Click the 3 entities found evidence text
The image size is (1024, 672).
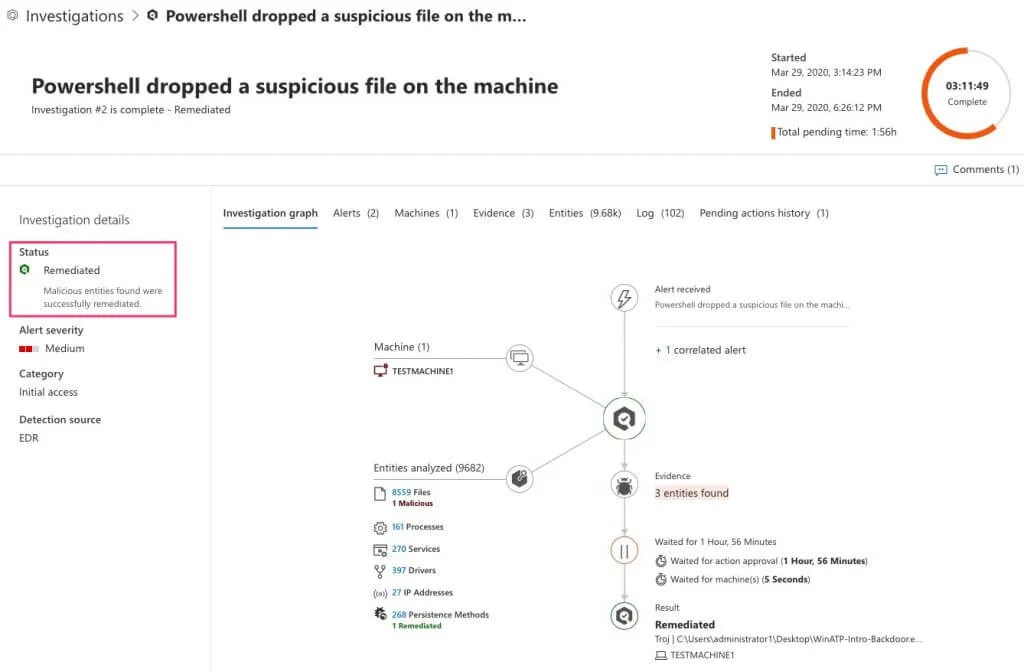click(x=692, y=493)
